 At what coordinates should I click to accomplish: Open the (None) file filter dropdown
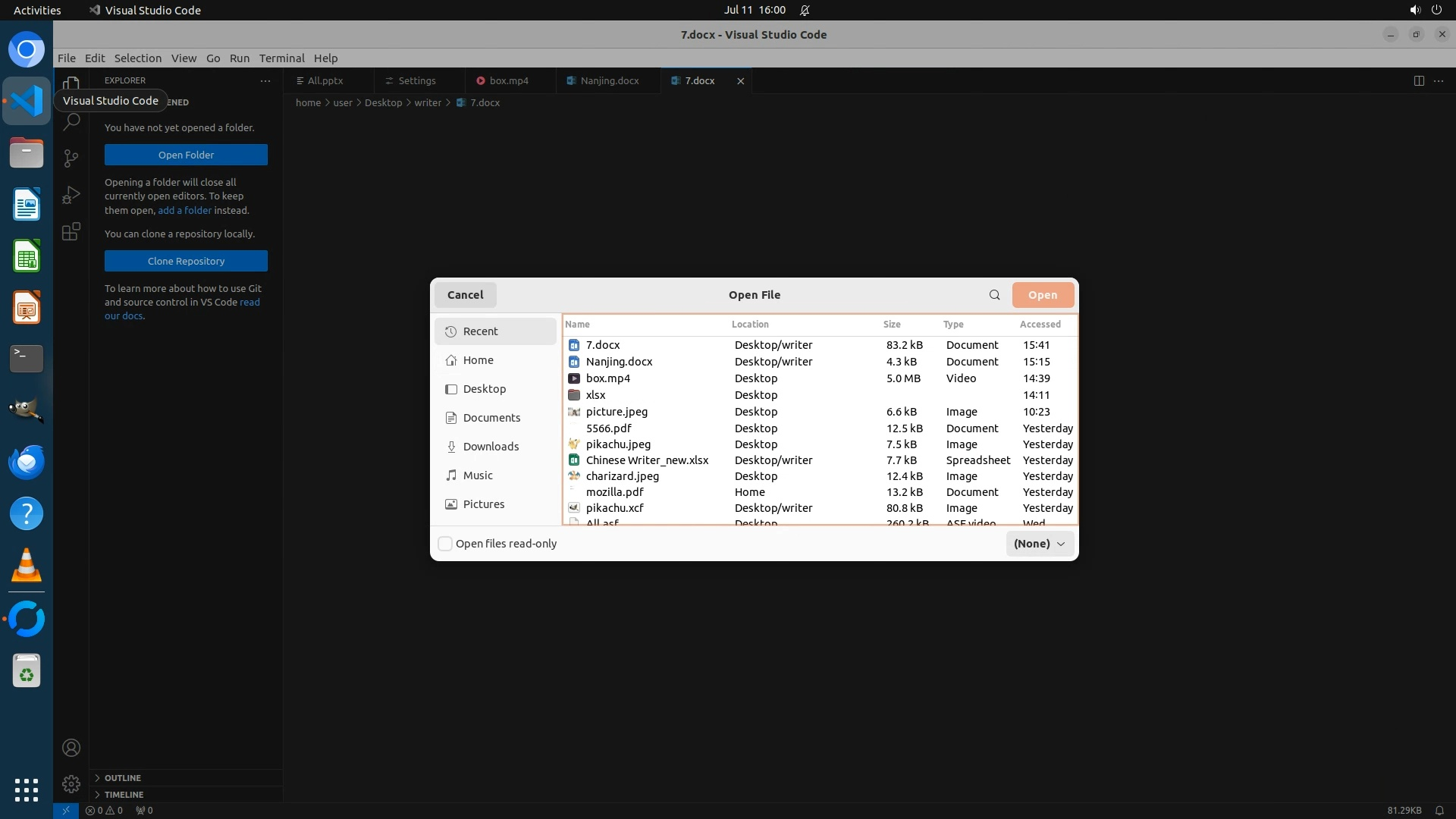pyautogui.click(x=1039, y=544)
